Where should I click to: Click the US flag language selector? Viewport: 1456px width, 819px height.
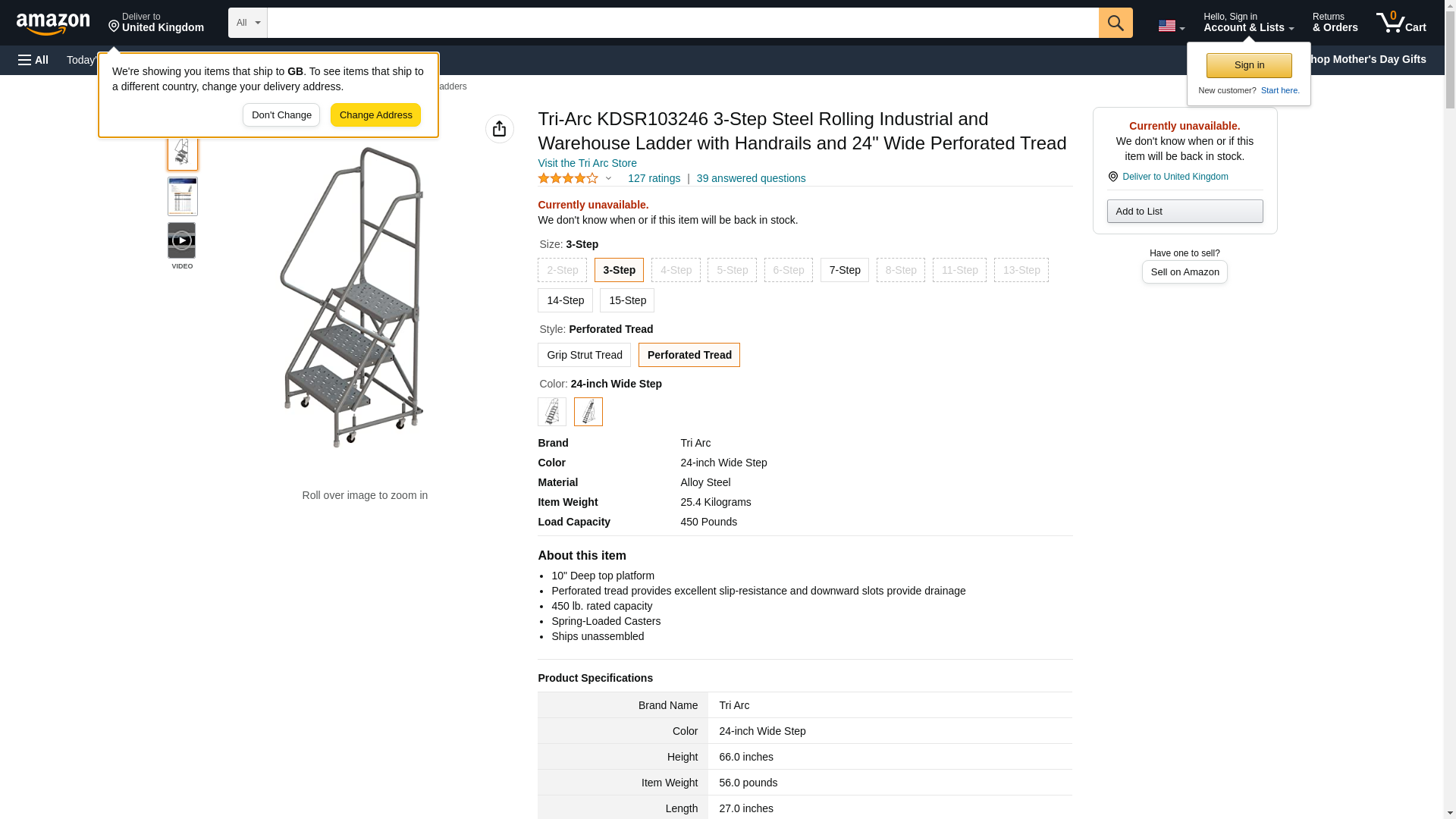[1171, 26]
